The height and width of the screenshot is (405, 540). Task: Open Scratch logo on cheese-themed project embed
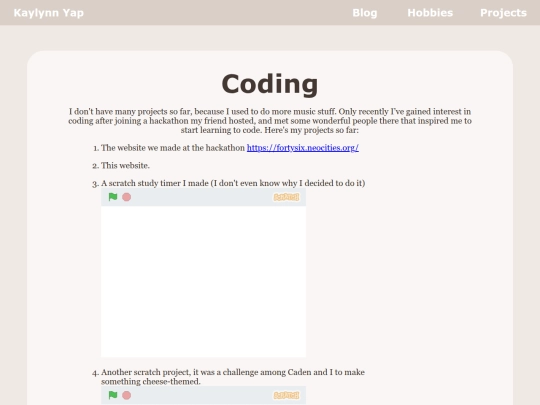[286, 395]
